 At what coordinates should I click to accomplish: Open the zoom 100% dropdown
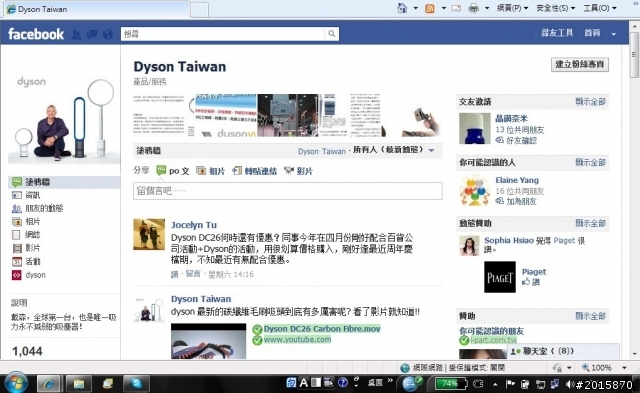point(624,368)
